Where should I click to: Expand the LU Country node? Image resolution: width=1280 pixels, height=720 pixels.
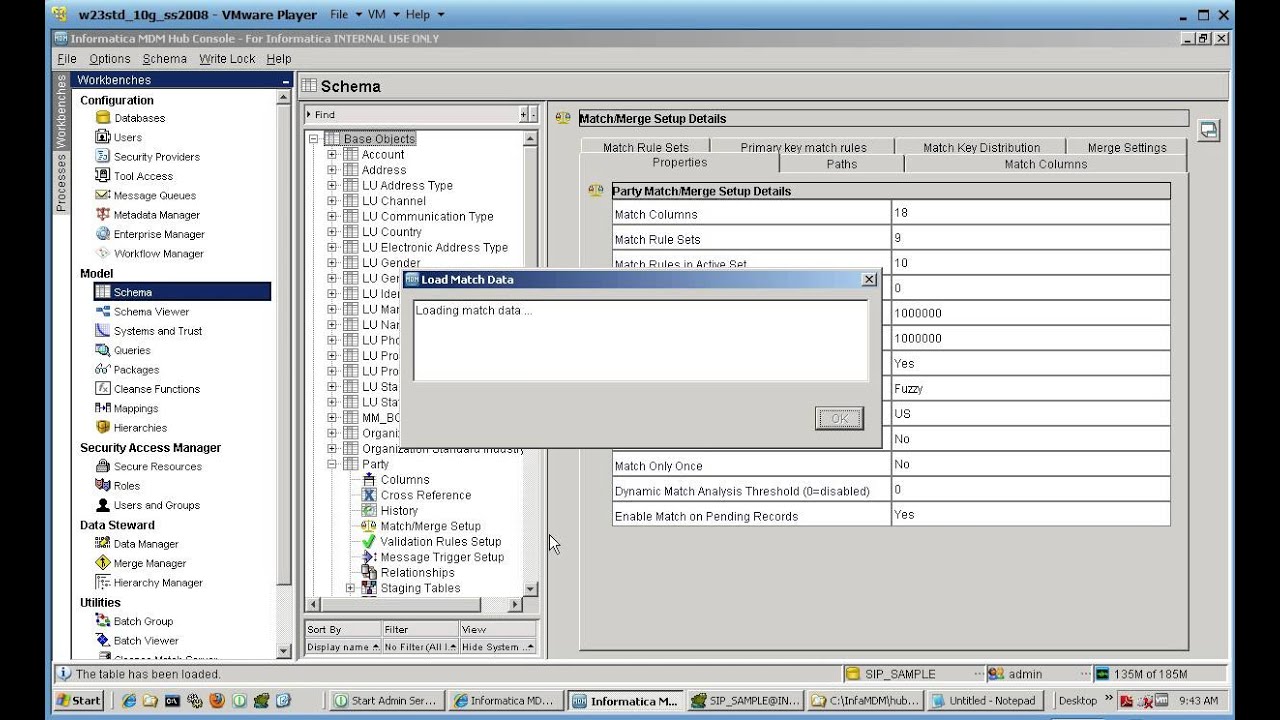(332, 232)
